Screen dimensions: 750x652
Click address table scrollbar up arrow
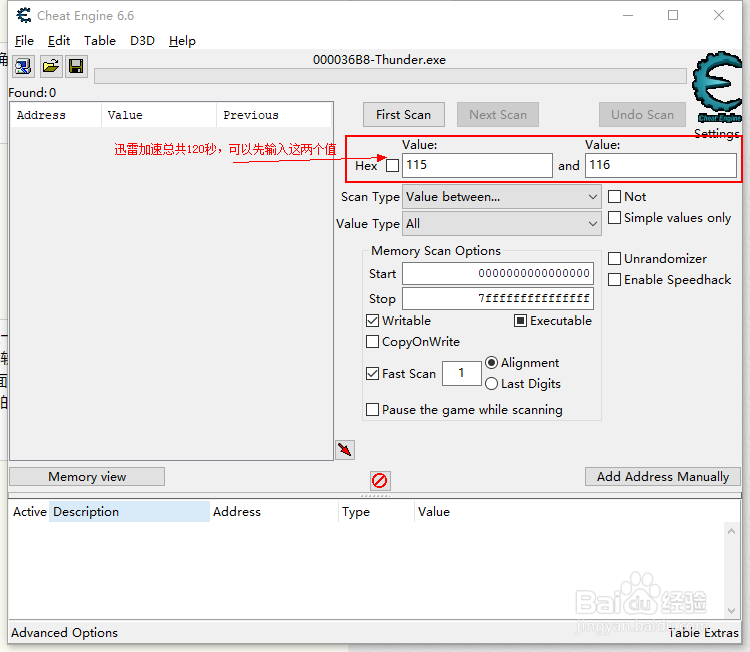point(731,531)
